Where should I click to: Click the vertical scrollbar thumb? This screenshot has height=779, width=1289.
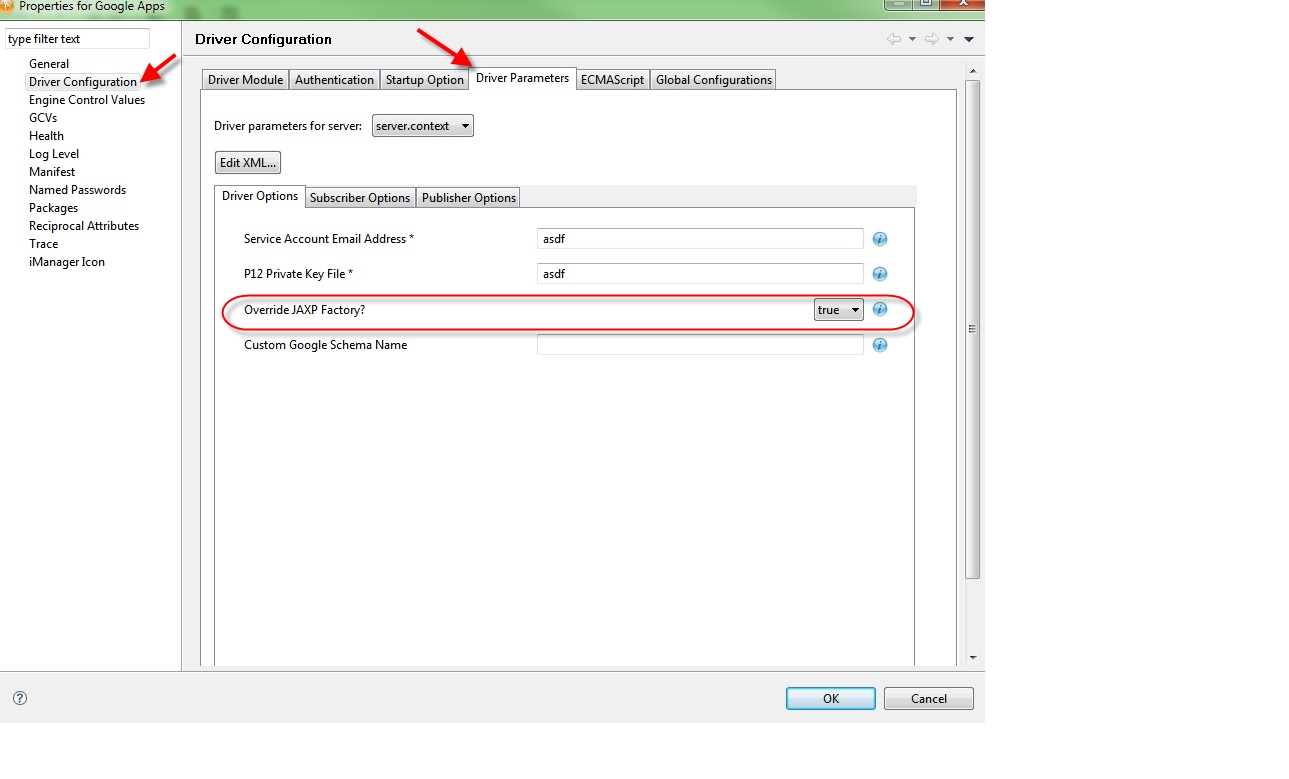pyautogui.click(x=973, y=329)
